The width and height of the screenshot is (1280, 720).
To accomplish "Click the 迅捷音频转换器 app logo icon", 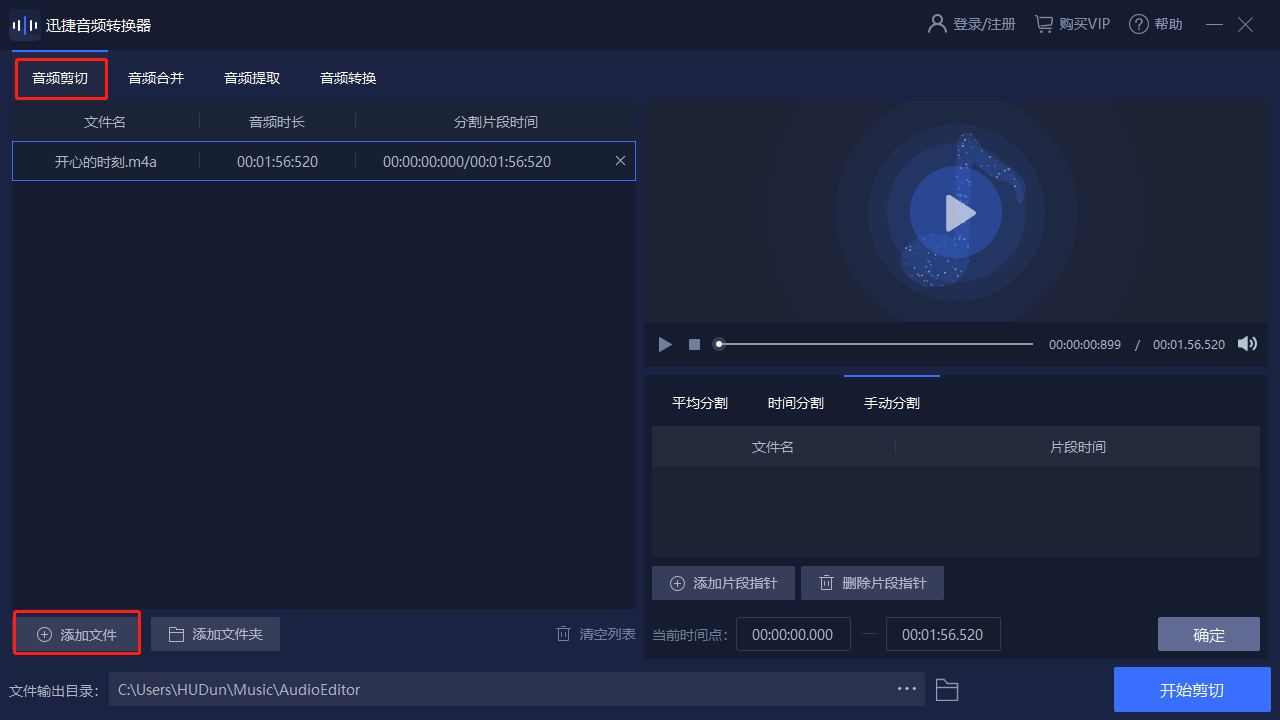I will click(x=25, y=25).
